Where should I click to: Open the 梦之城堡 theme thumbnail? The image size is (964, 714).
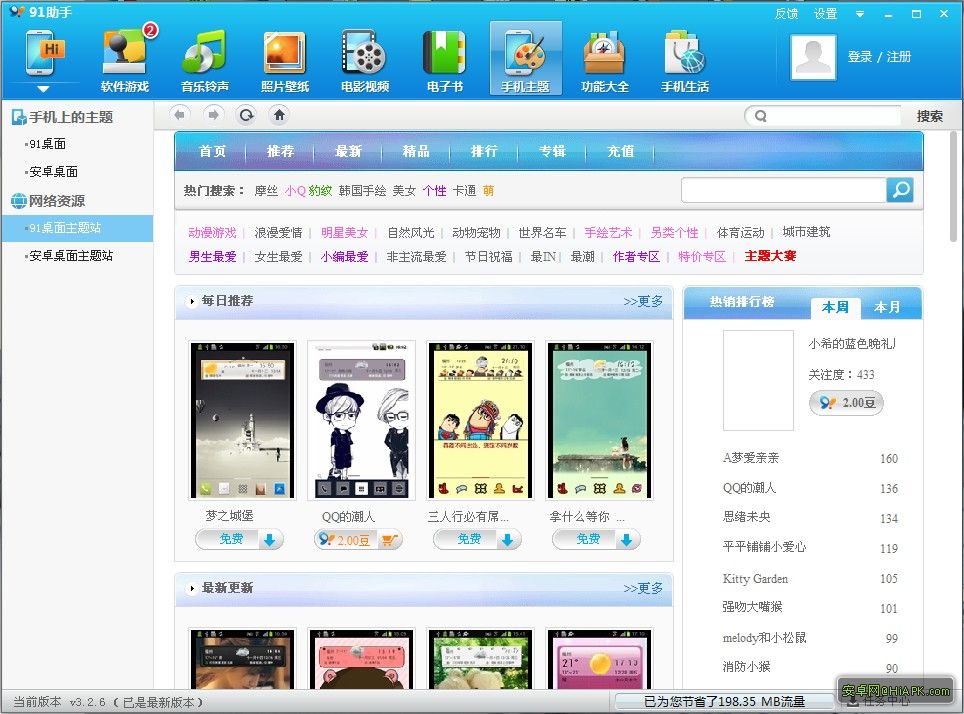coord(243,420)
